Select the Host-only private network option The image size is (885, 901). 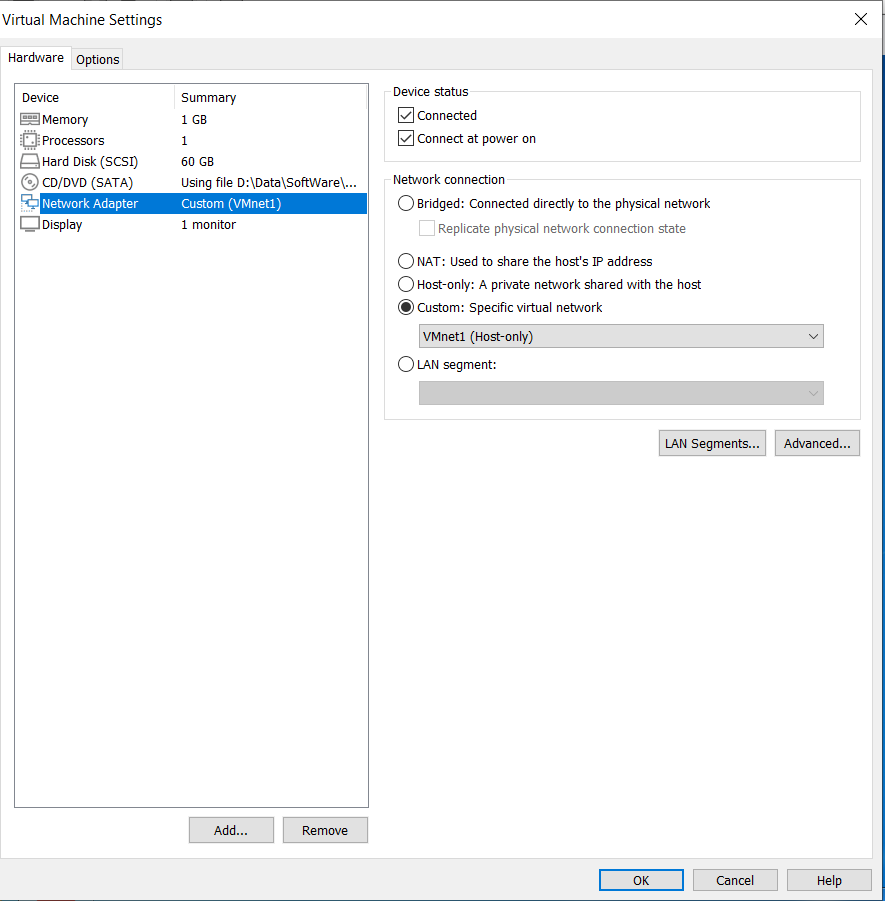406,284
